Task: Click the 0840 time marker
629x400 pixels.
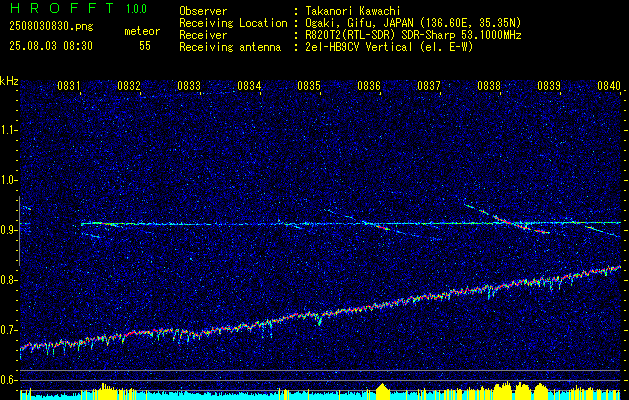Action: [x=609, y=85]
